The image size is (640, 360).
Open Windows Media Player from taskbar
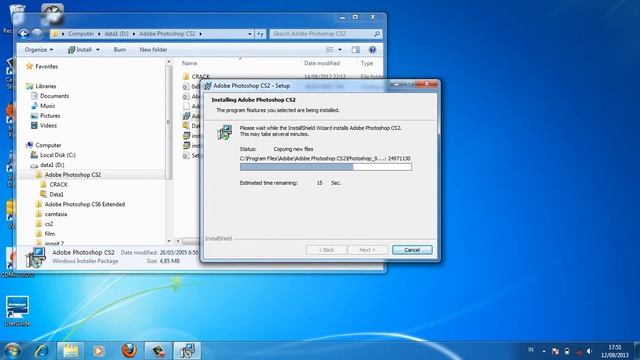[x=98, y=351]
